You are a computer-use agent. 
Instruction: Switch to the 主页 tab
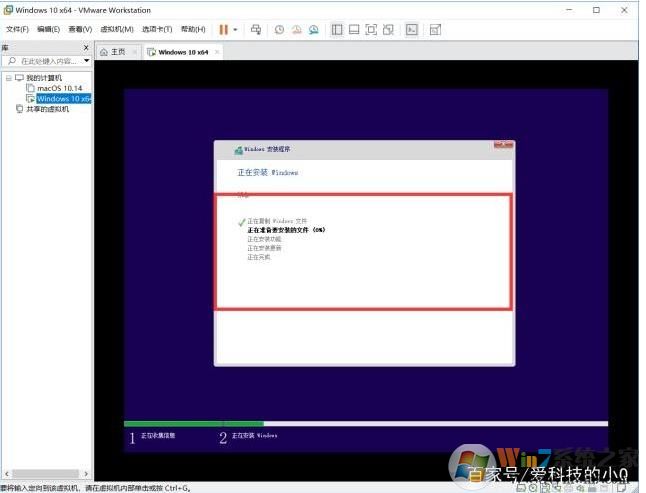coord(117,51)
